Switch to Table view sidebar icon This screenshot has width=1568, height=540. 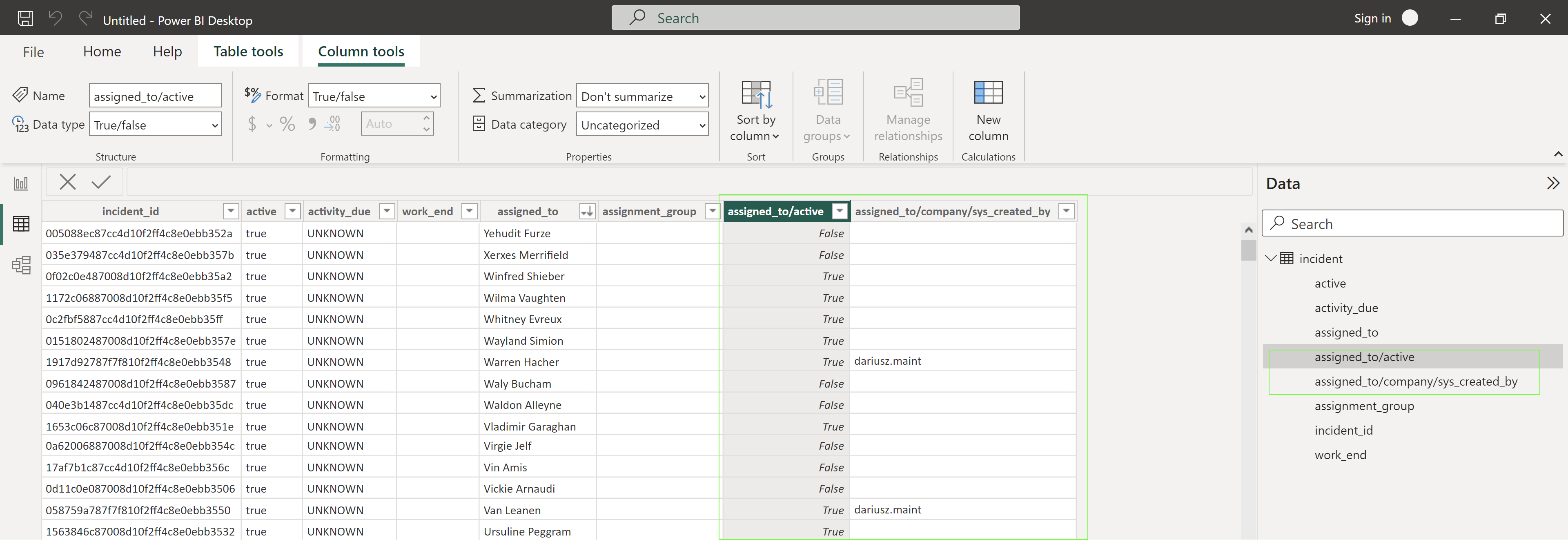[21, 224]
